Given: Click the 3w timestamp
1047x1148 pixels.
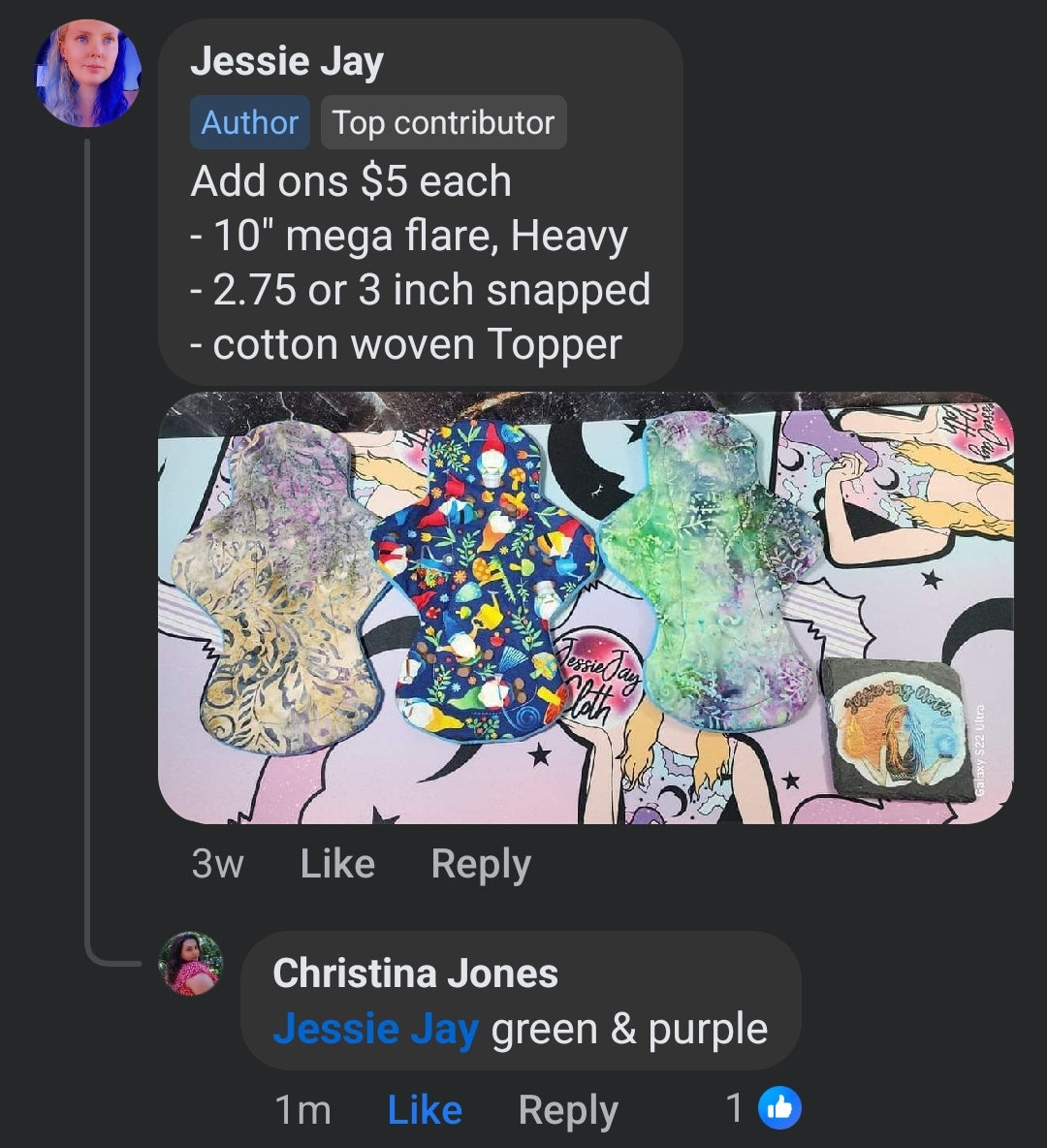Looking at the screenshot, I should click(217, 863).
